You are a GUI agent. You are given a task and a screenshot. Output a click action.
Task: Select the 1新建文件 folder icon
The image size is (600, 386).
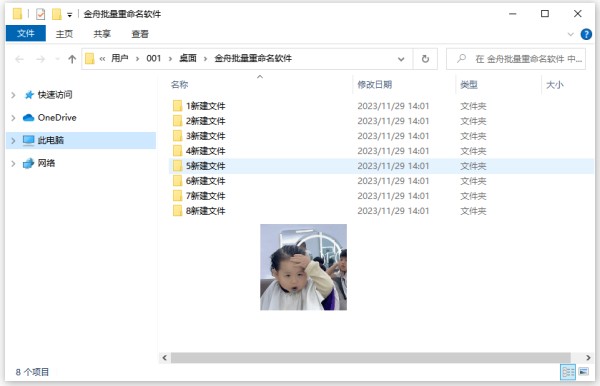(x=177, y=106)
